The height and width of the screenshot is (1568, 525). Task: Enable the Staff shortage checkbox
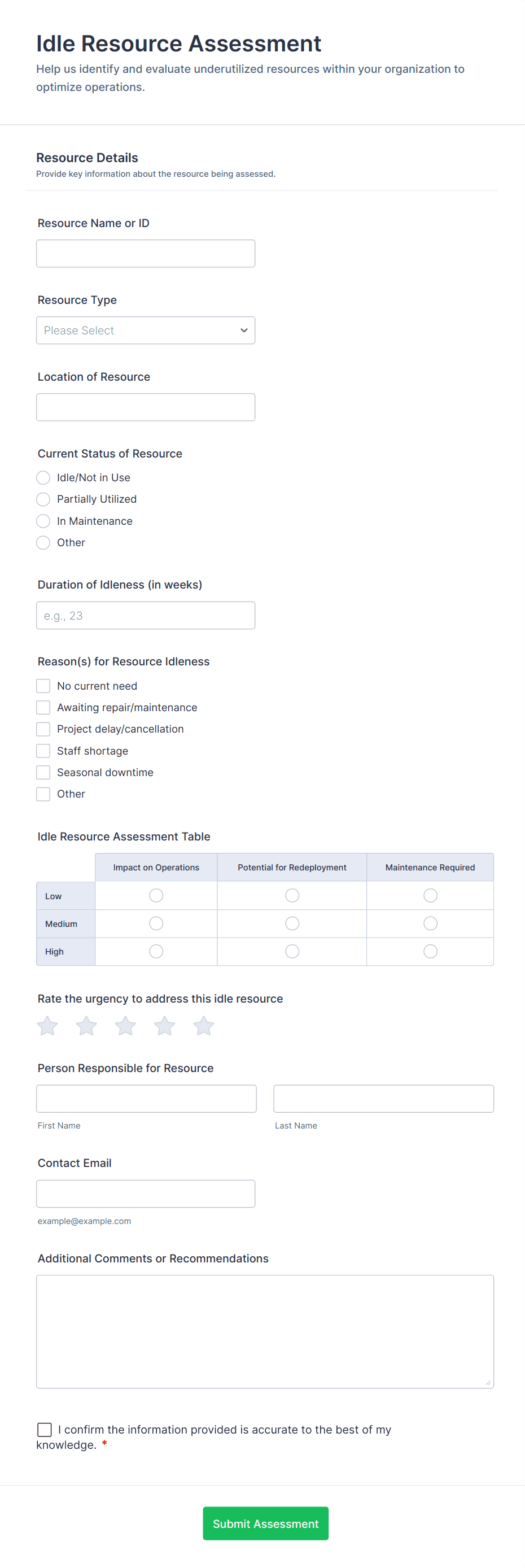[42, 751]
